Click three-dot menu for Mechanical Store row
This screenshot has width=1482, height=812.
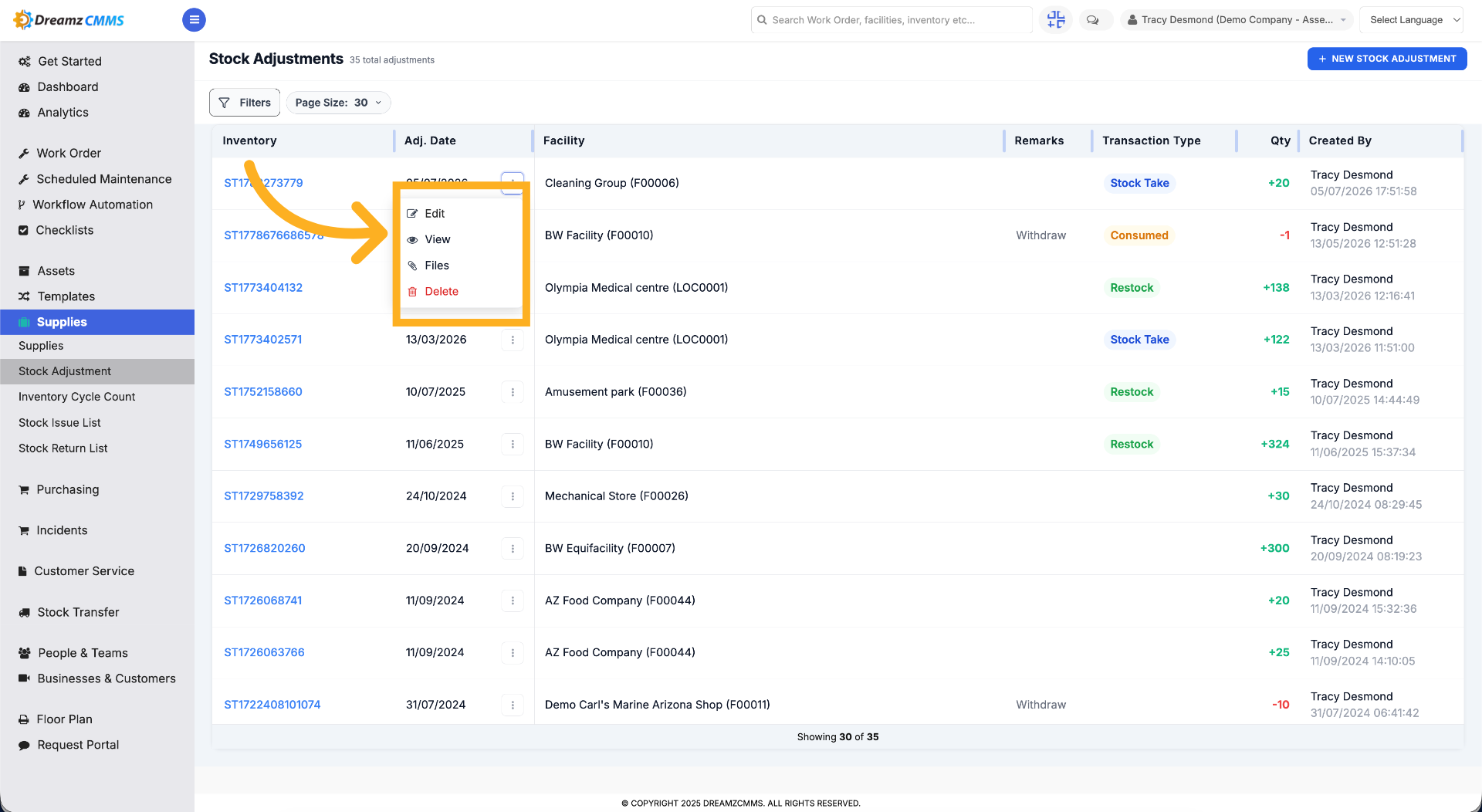pos(513,496)
